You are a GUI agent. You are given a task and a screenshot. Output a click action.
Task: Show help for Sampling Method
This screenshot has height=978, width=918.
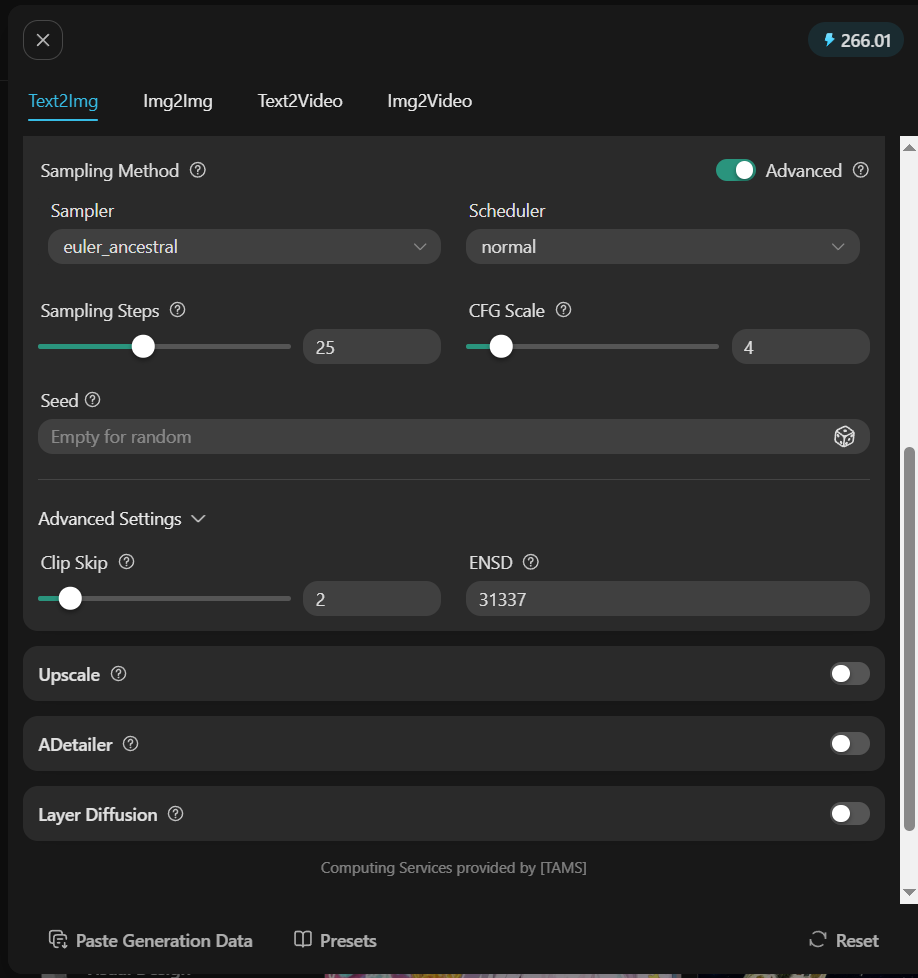[198, 170]
